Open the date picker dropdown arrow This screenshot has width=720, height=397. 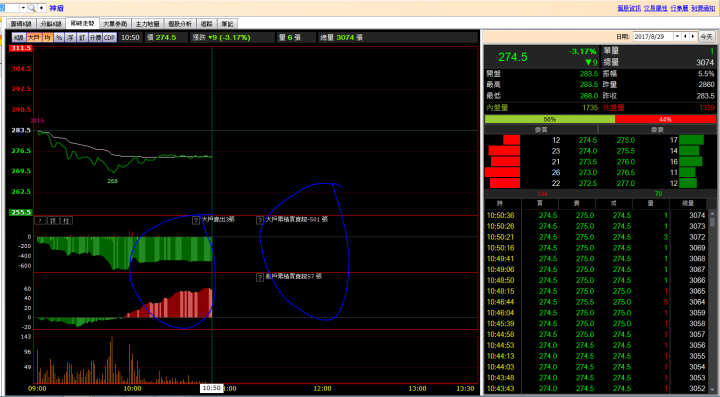(x=677, y=37)
